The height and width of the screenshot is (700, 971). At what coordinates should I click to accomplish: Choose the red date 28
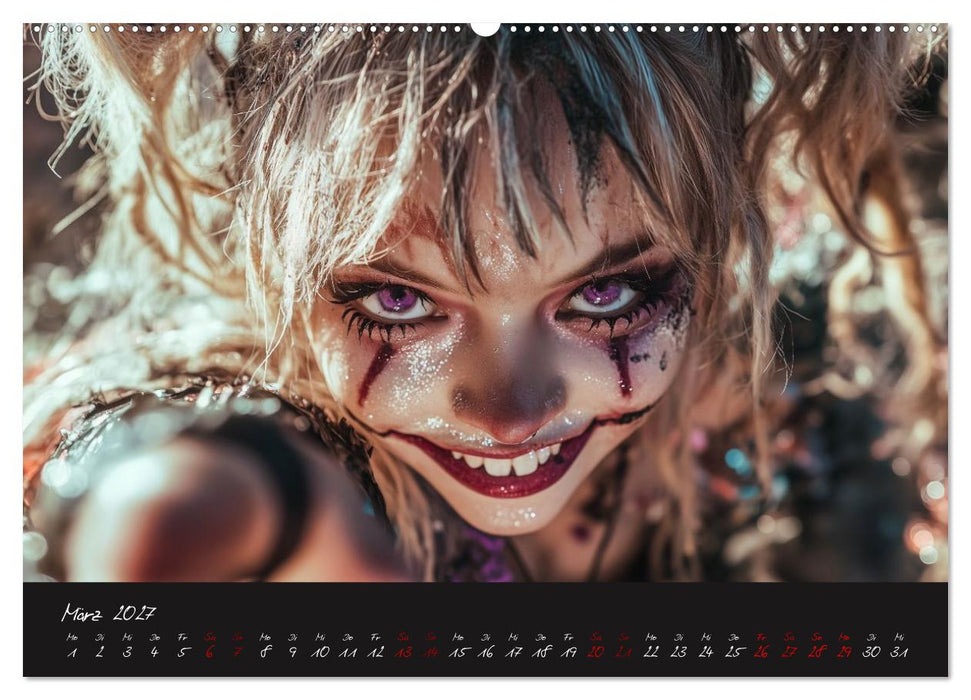817,652
